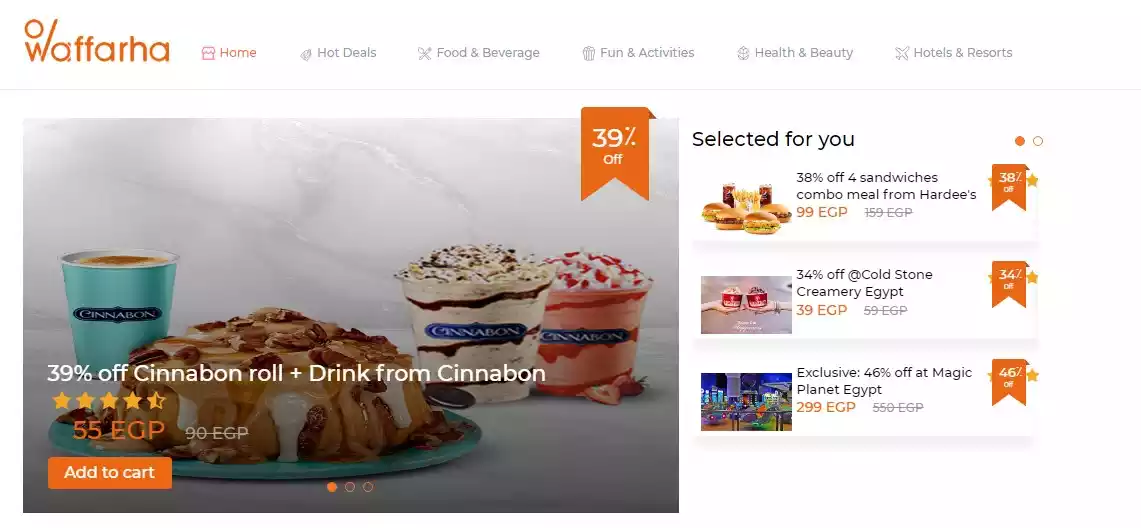Add Cinnabon deal to cart
1141x528 pixels.
click(110, 473)
